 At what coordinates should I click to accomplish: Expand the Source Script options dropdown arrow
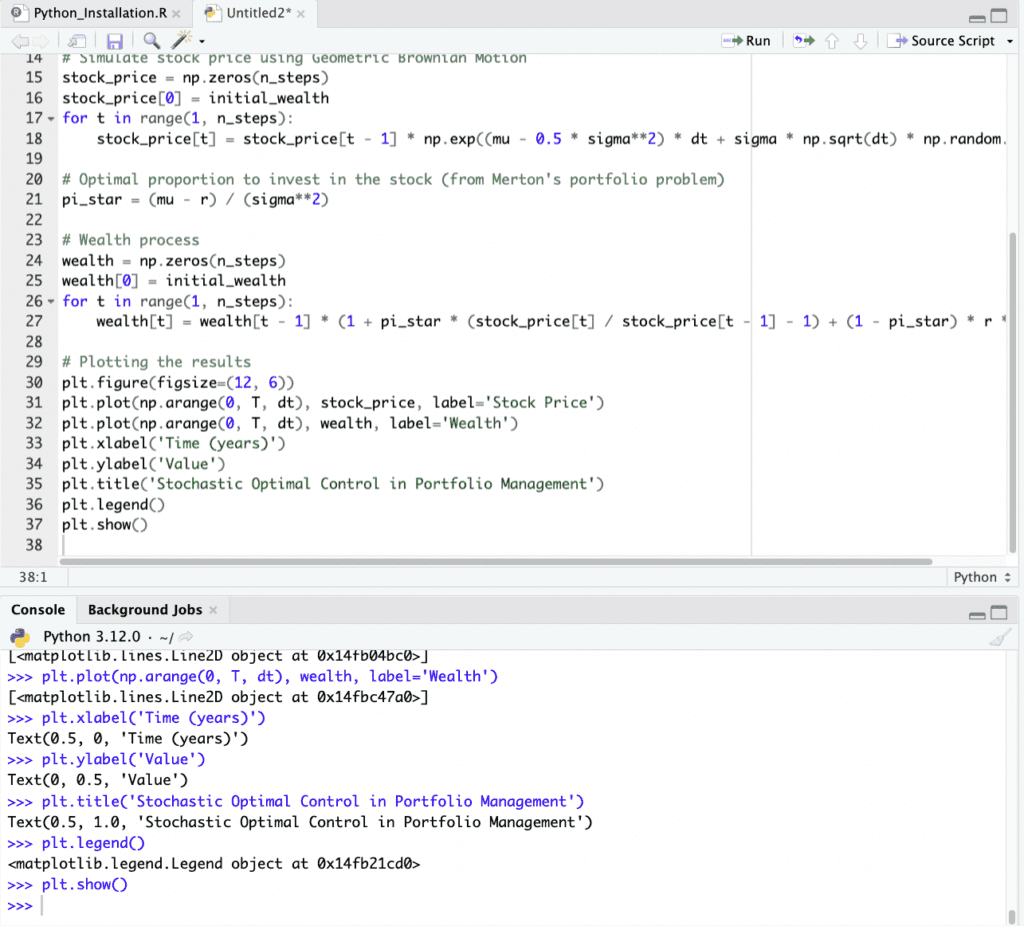pos(1009,41)
